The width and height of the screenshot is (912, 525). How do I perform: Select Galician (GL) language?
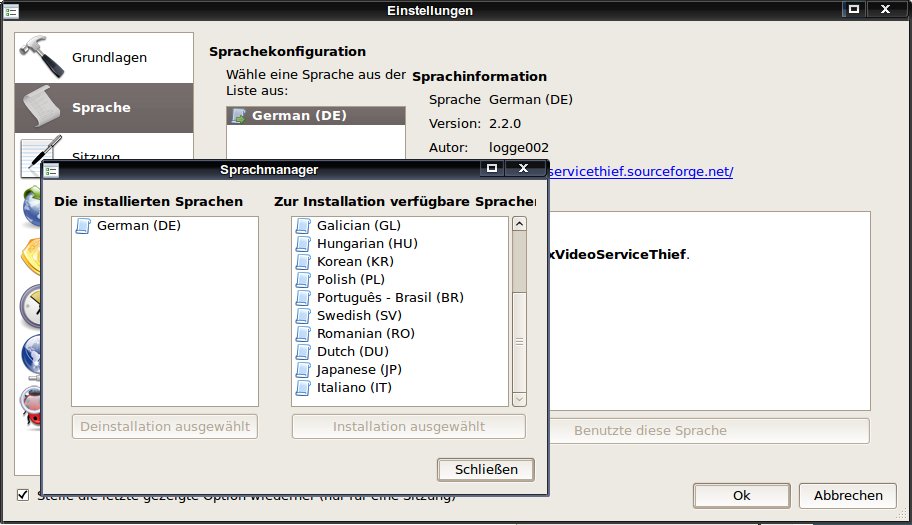tap(400, 226)
